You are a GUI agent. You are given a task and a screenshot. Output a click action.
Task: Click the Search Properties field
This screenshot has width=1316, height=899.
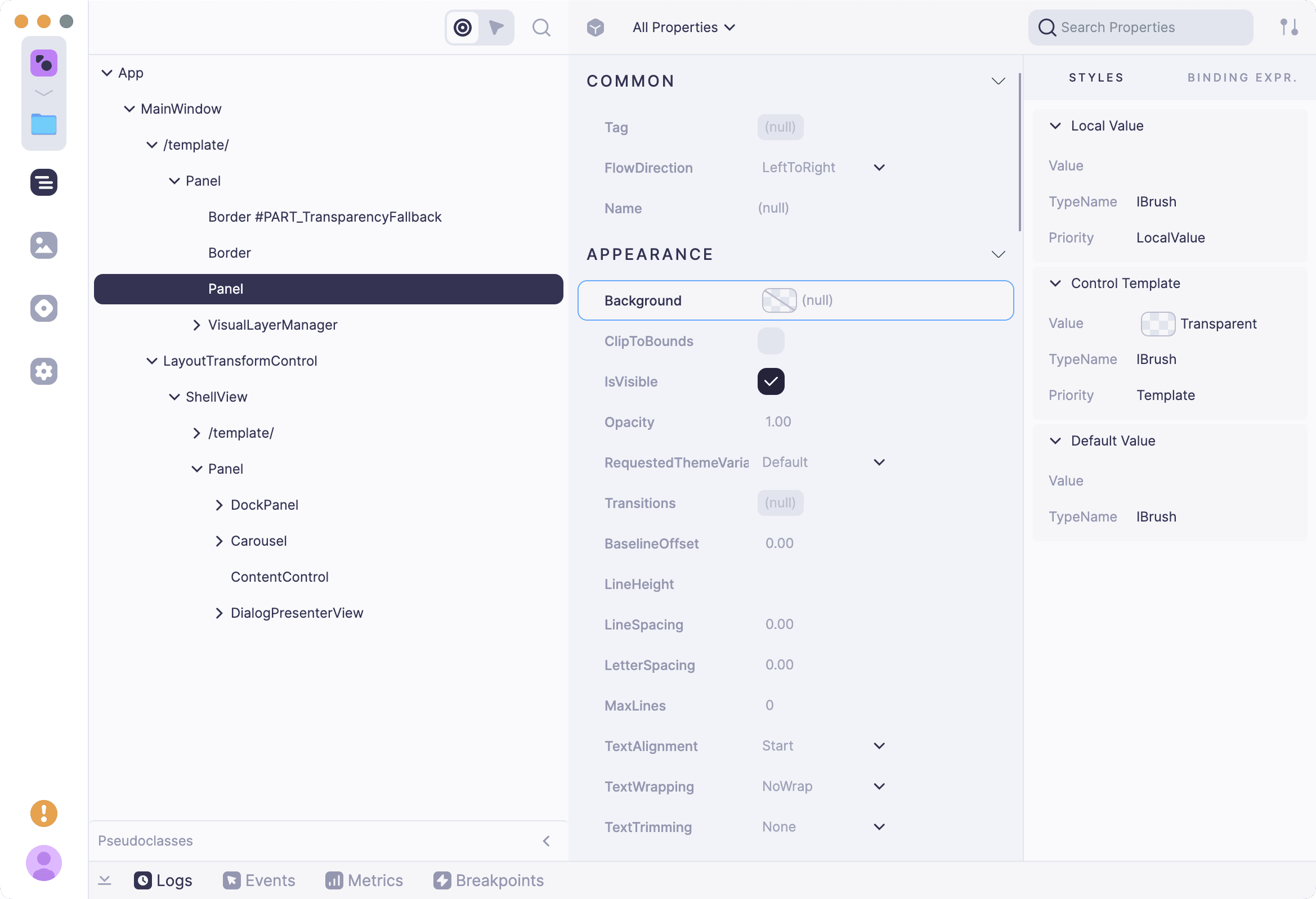click(1140, 27)
